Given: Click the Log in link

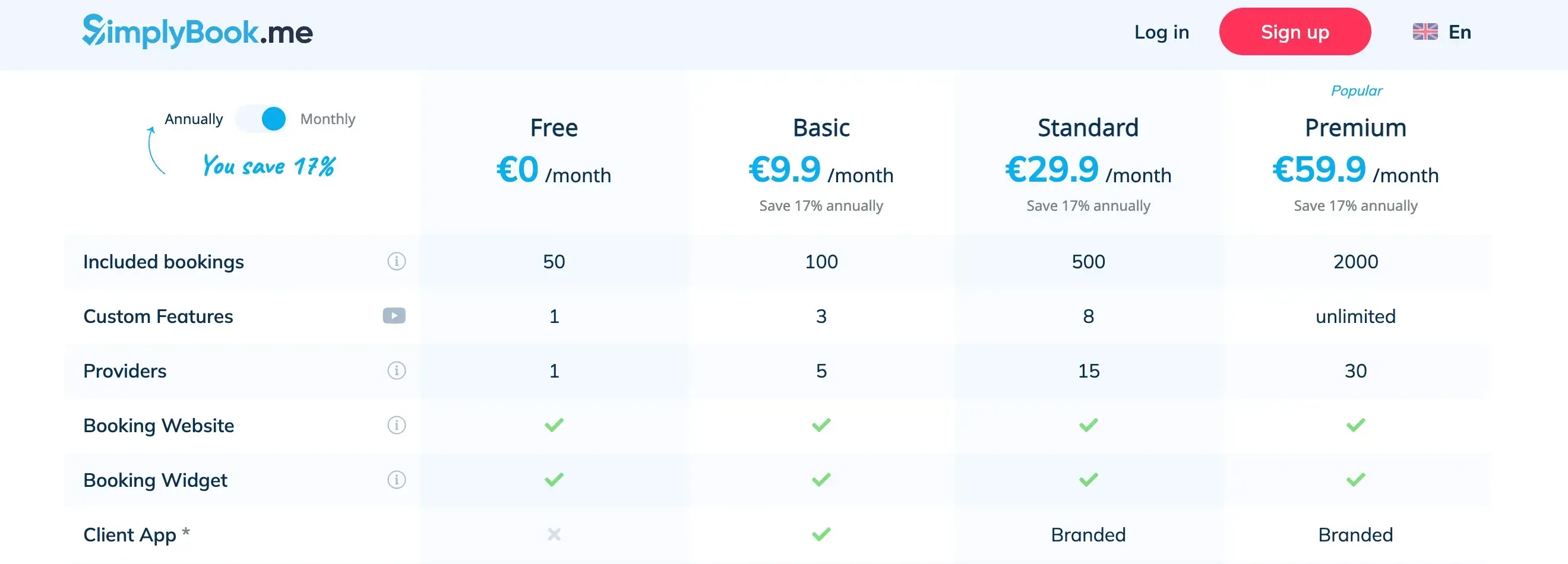Looking at the screenshot, I should (x=1161, y=31).
